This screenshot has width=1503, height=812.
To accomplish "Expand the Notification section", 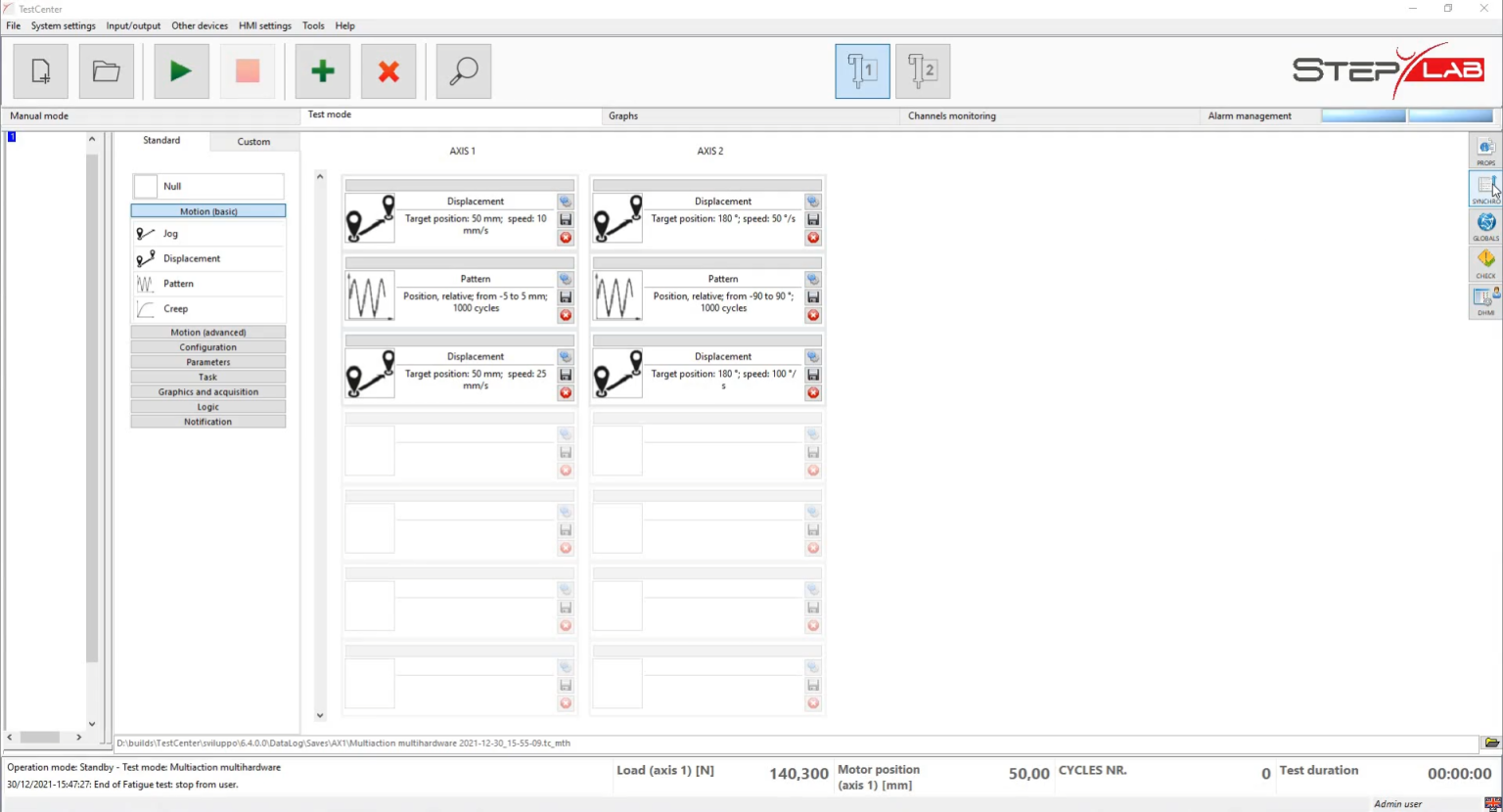I will point(207,421).
